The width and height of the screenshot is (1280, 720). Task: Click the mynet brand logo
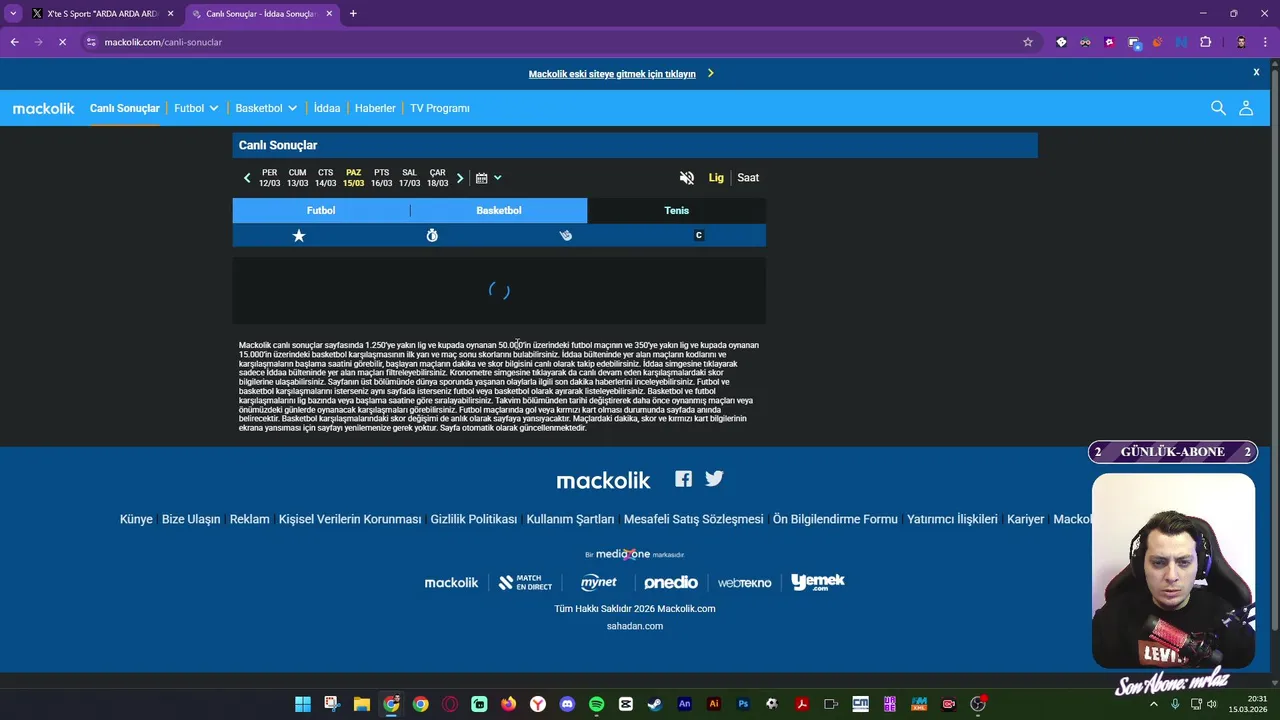(x=599, y=582)
